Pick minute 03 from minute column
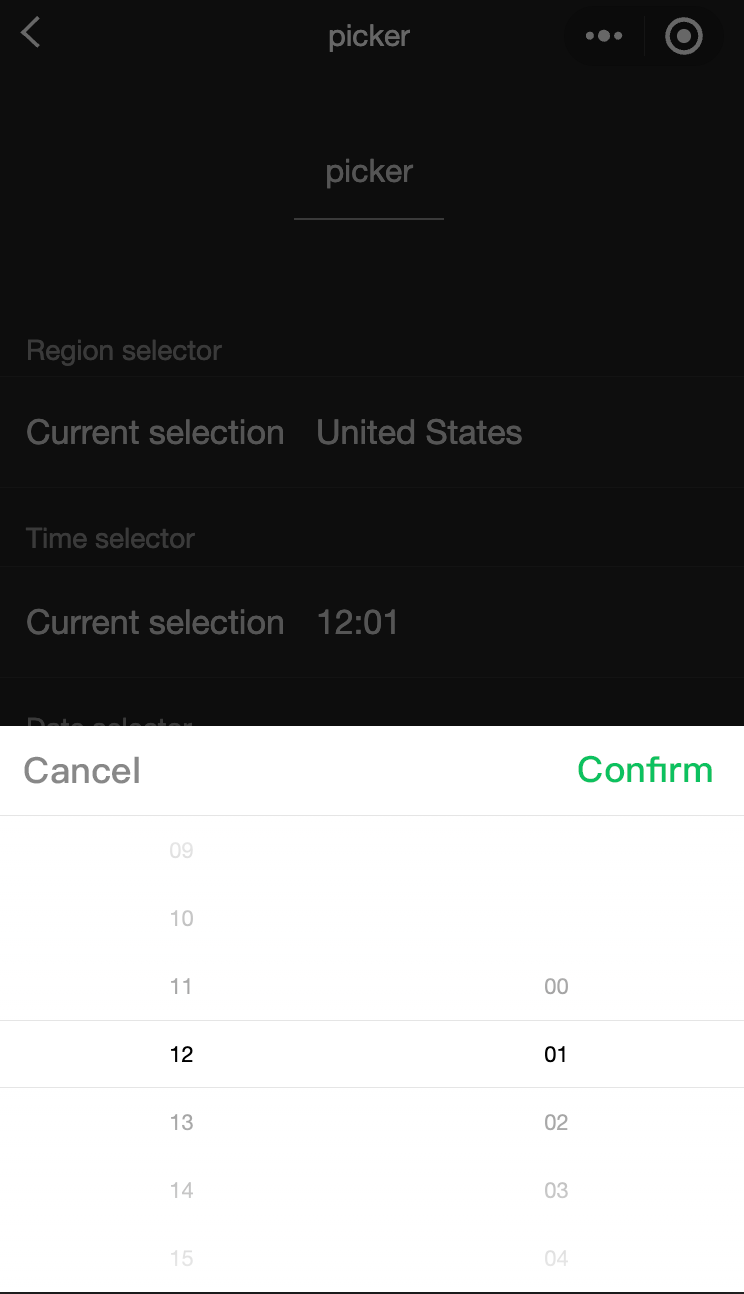Image resolution: width=744 pixels, height=1294 pixels. (556, 1190)
